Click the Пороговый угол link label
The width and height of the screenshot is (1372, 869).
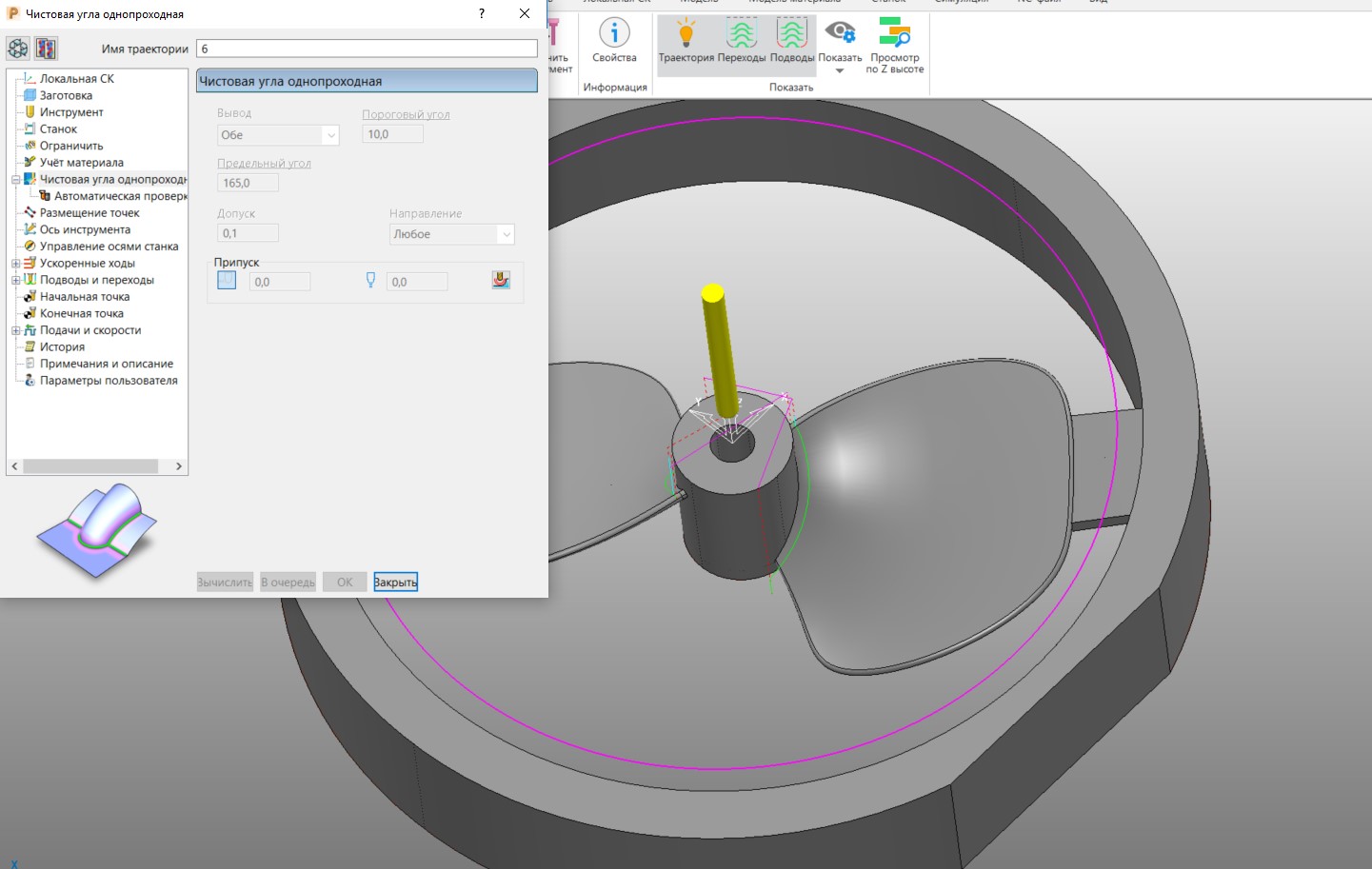click(406, 114)
